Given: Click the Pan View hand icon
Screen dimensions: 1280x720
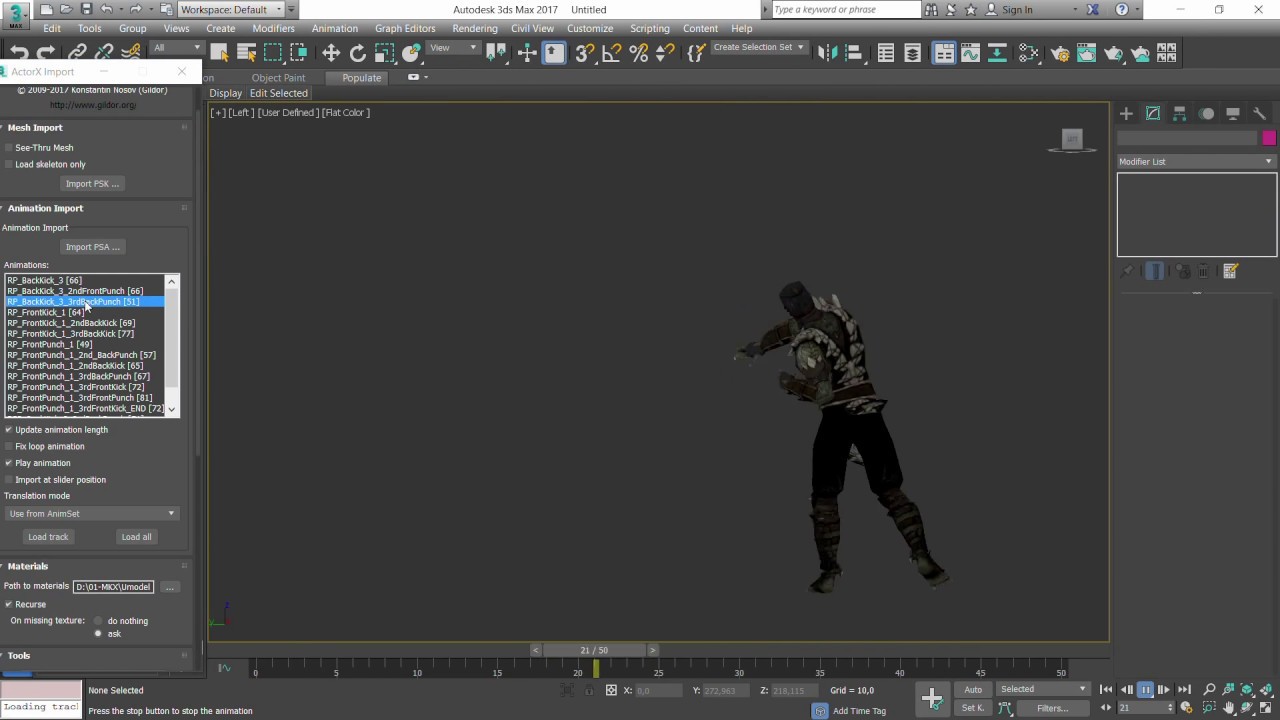Looking at the screenshot, I should point(1228,708).
